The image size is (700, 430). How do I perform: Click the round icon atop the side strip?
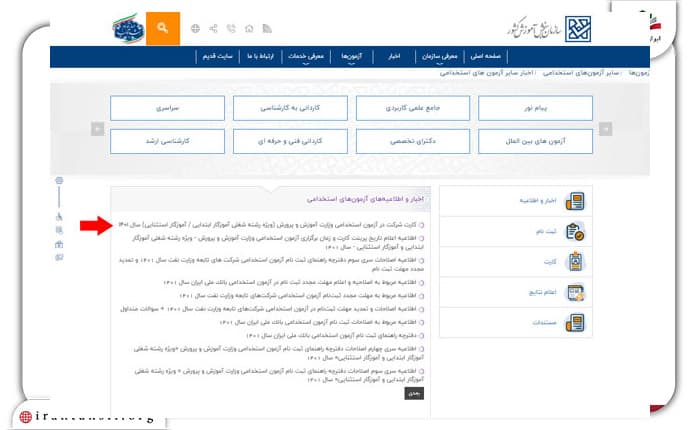click(59, 180)
